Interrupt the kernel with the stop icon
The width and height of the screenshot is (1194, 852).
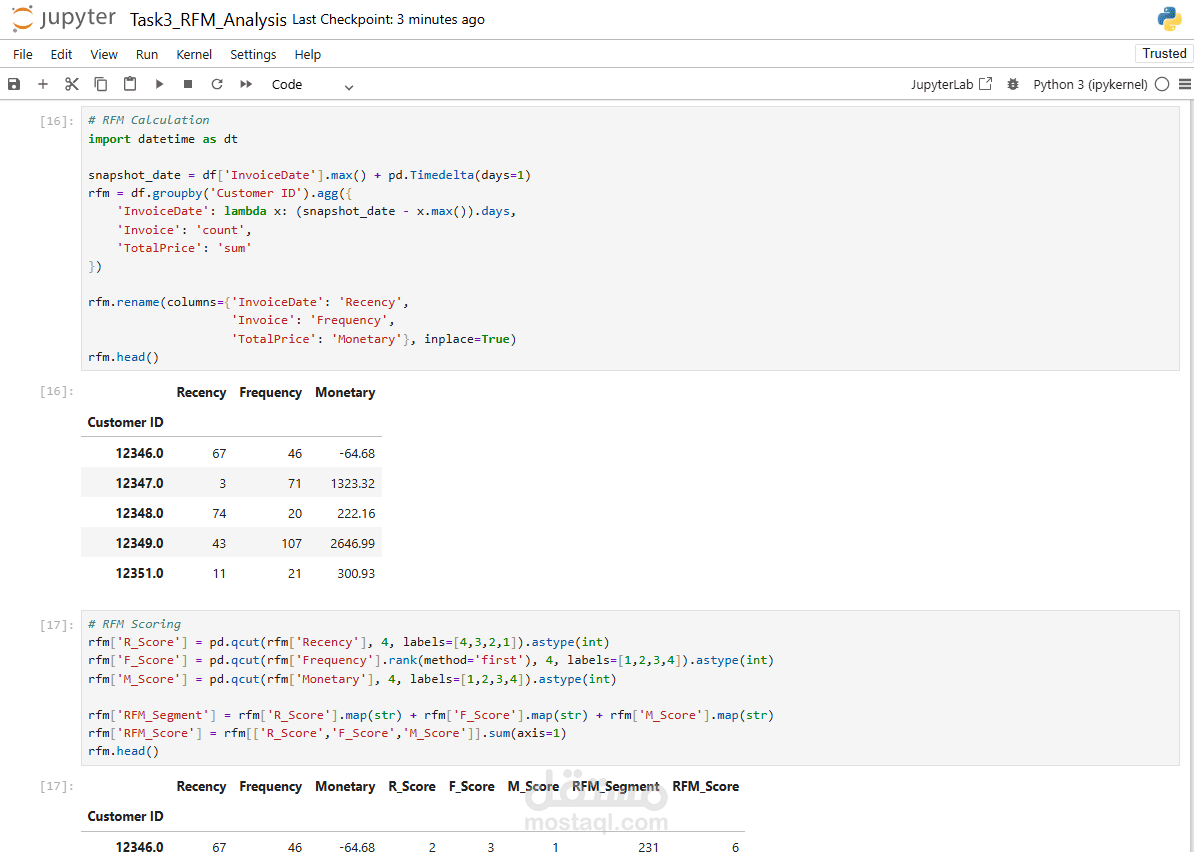point(188,85)
